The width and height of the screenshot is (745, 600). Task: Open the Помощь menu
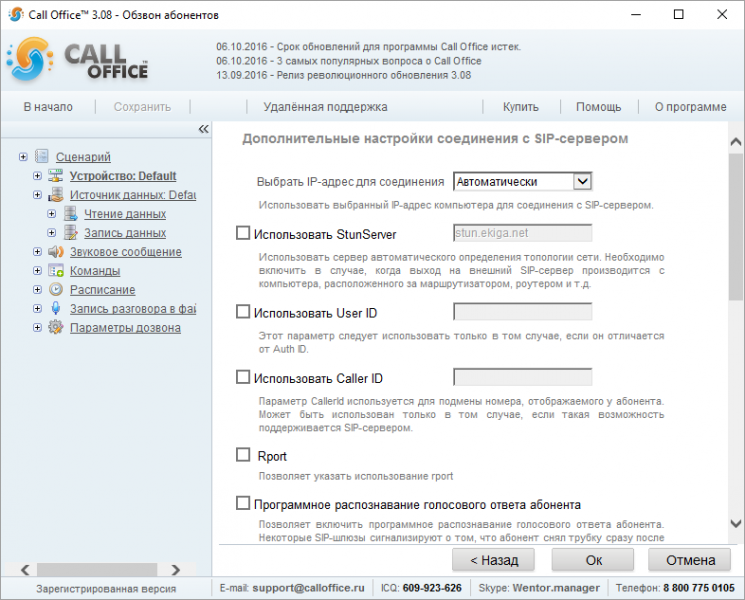(x=598, y=107)
